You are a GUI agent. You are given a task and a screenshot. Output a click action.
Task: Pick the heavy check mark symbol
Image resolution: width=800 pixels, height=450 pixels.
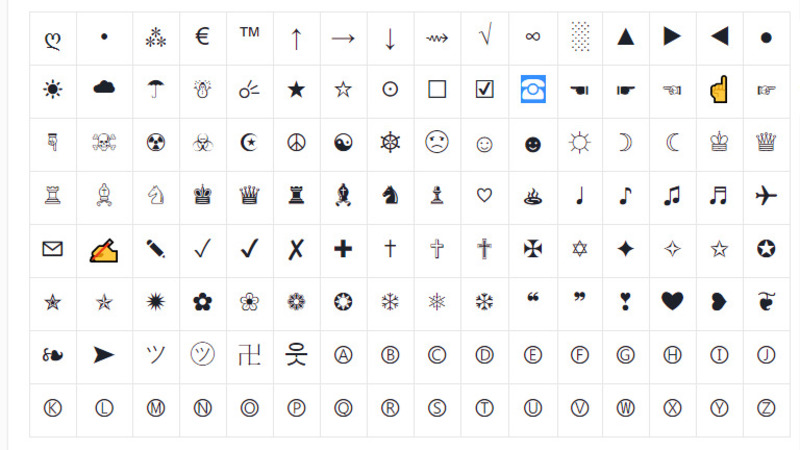click(249, 248)
